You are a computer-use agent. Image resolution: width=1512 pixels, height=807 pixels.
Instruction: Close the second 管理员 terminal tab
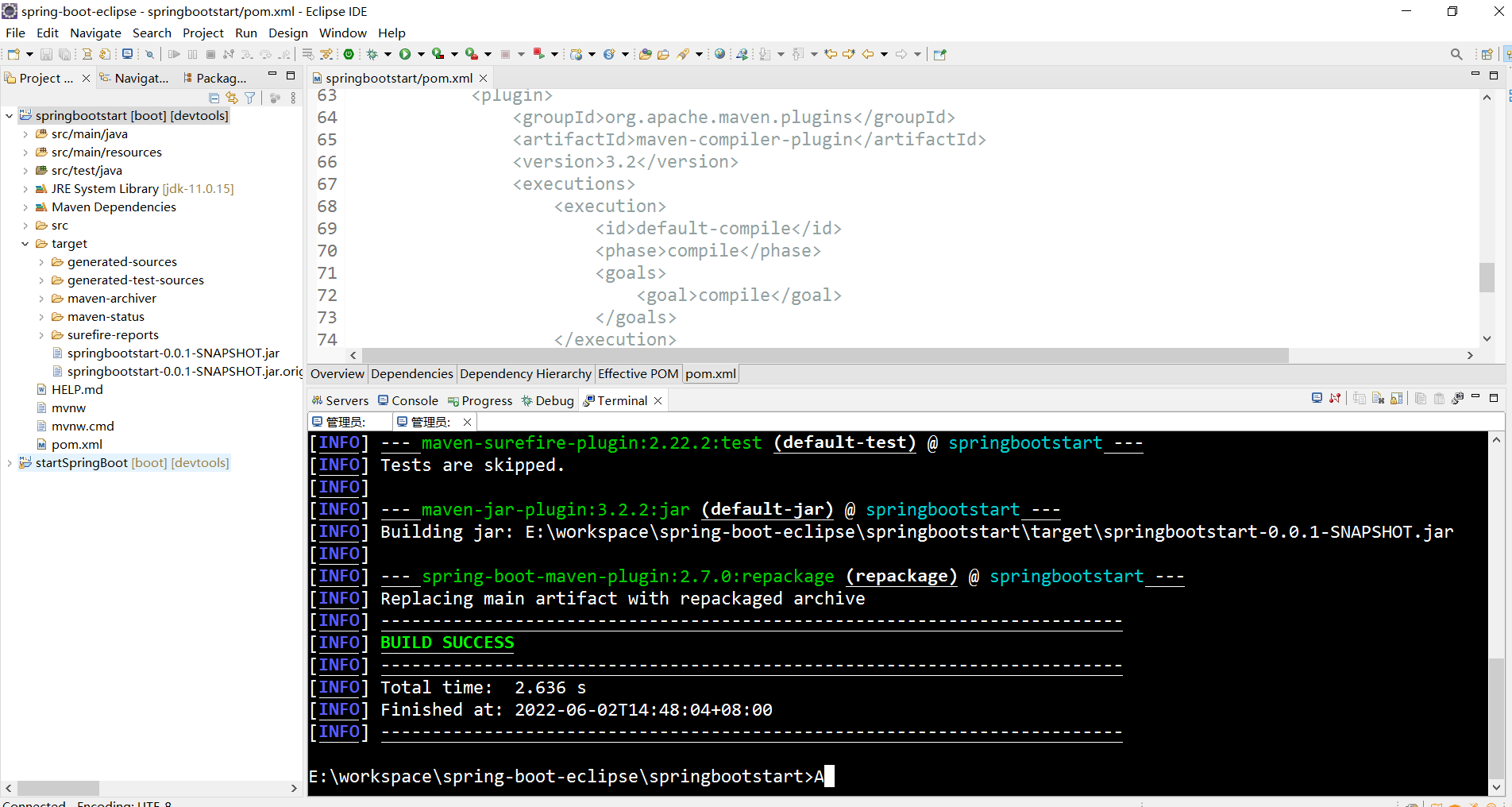tap(468, 422)
